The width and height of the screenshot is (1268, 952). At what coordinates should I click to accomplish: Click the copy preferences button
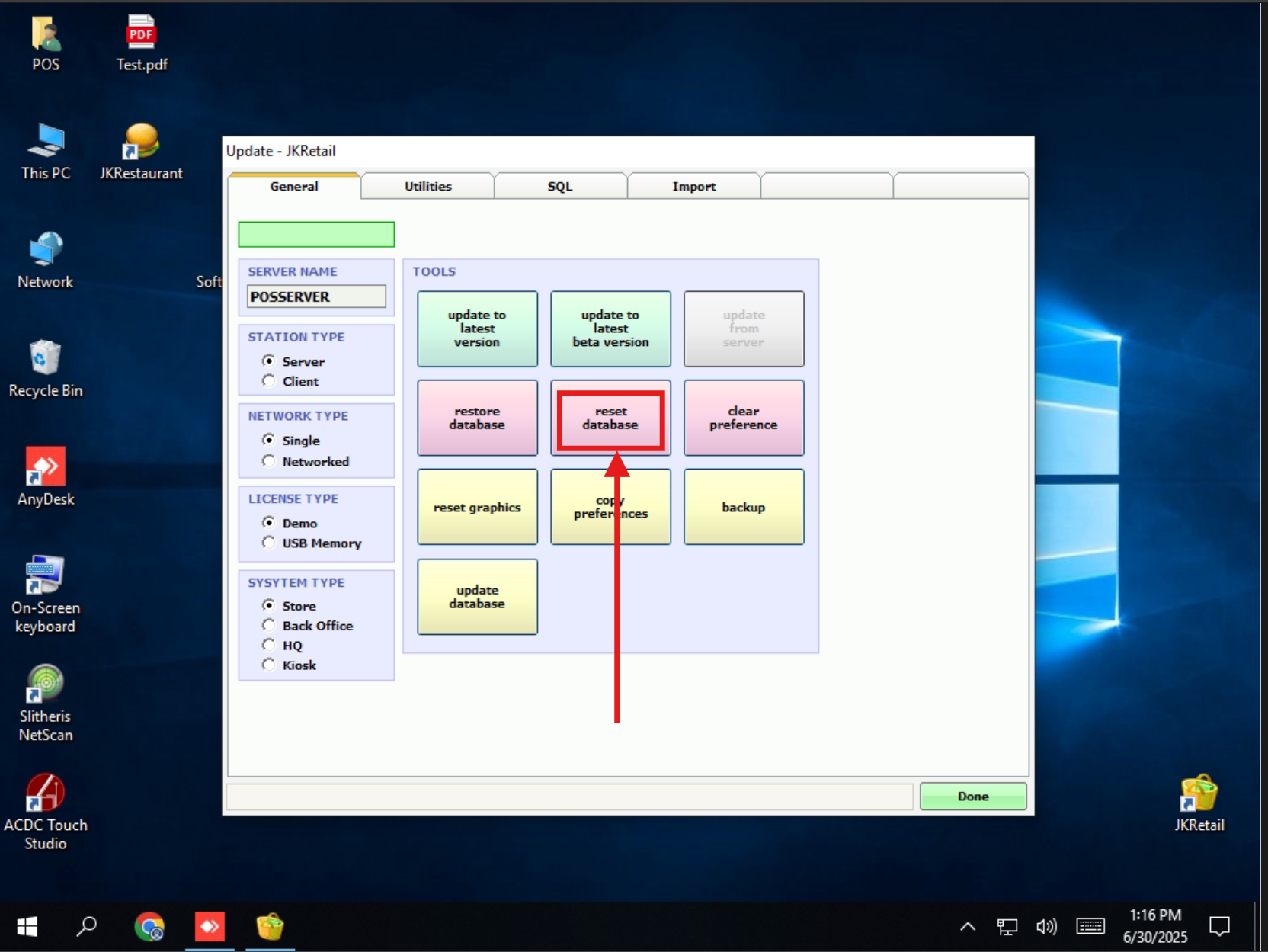pyautogui.click(x=610, y=507)
